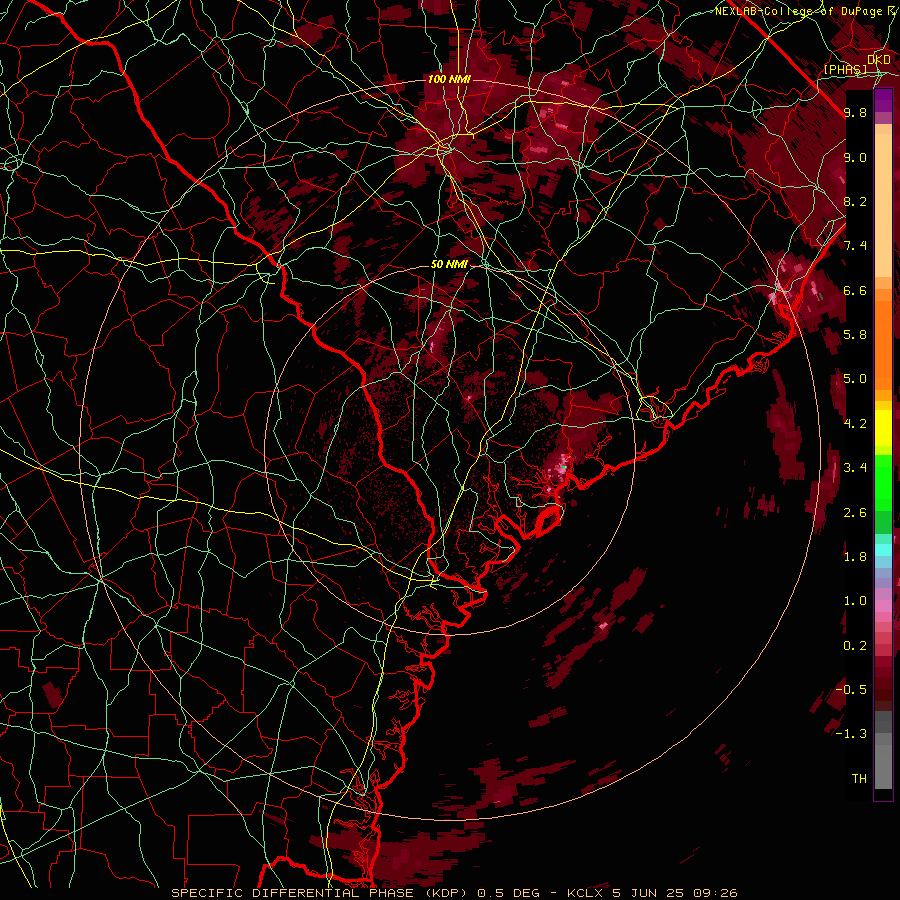Click the 3.4 value on the color scale

855,468
